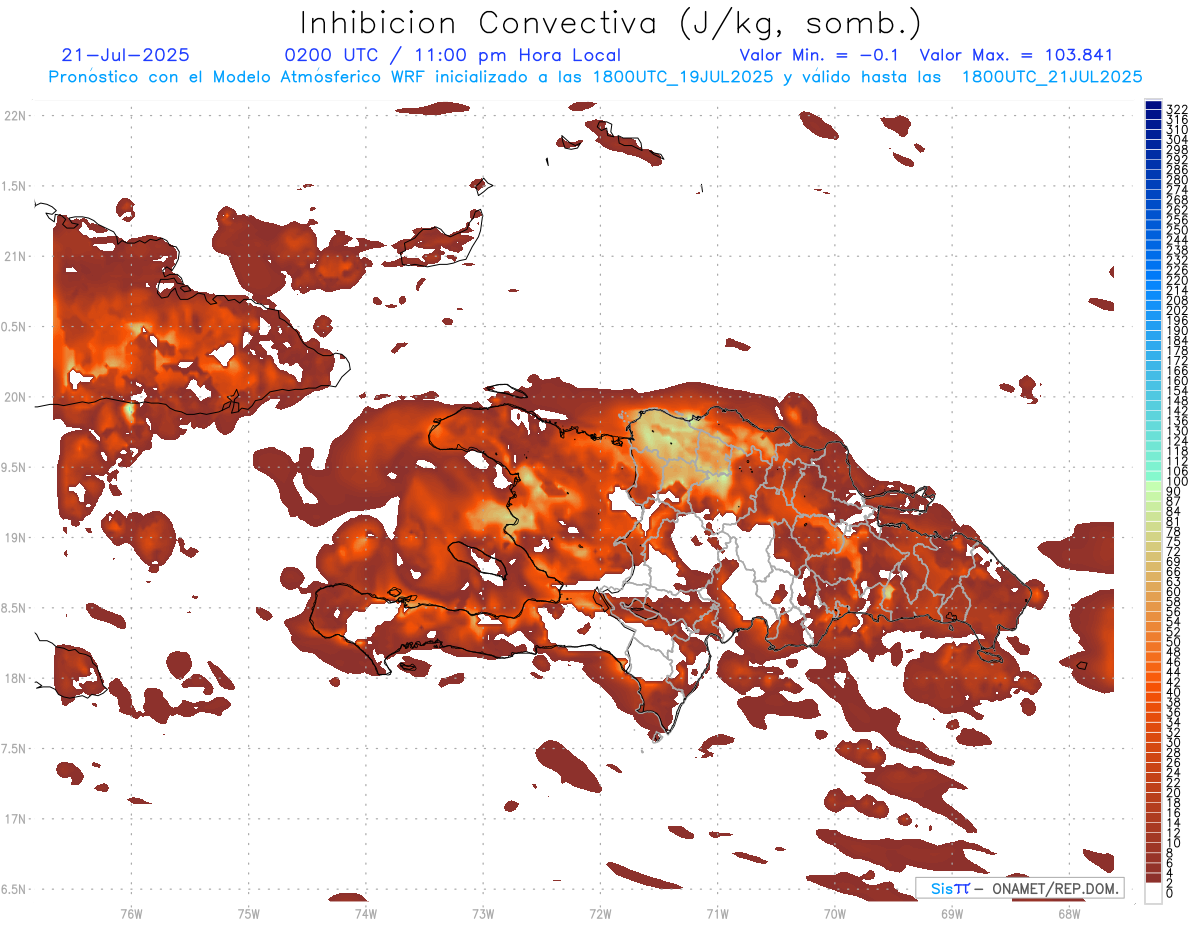This screenshot has width=1200, height=927.
Task: Click the 72W longitude axis label
Action: [x=600, y=913]
